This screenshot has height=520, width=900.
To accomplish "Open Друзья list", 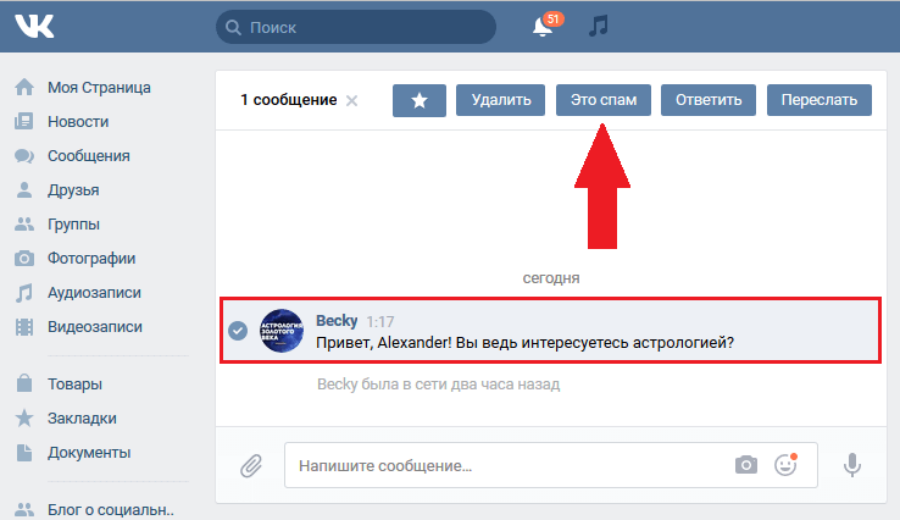I will click(73, 190).
